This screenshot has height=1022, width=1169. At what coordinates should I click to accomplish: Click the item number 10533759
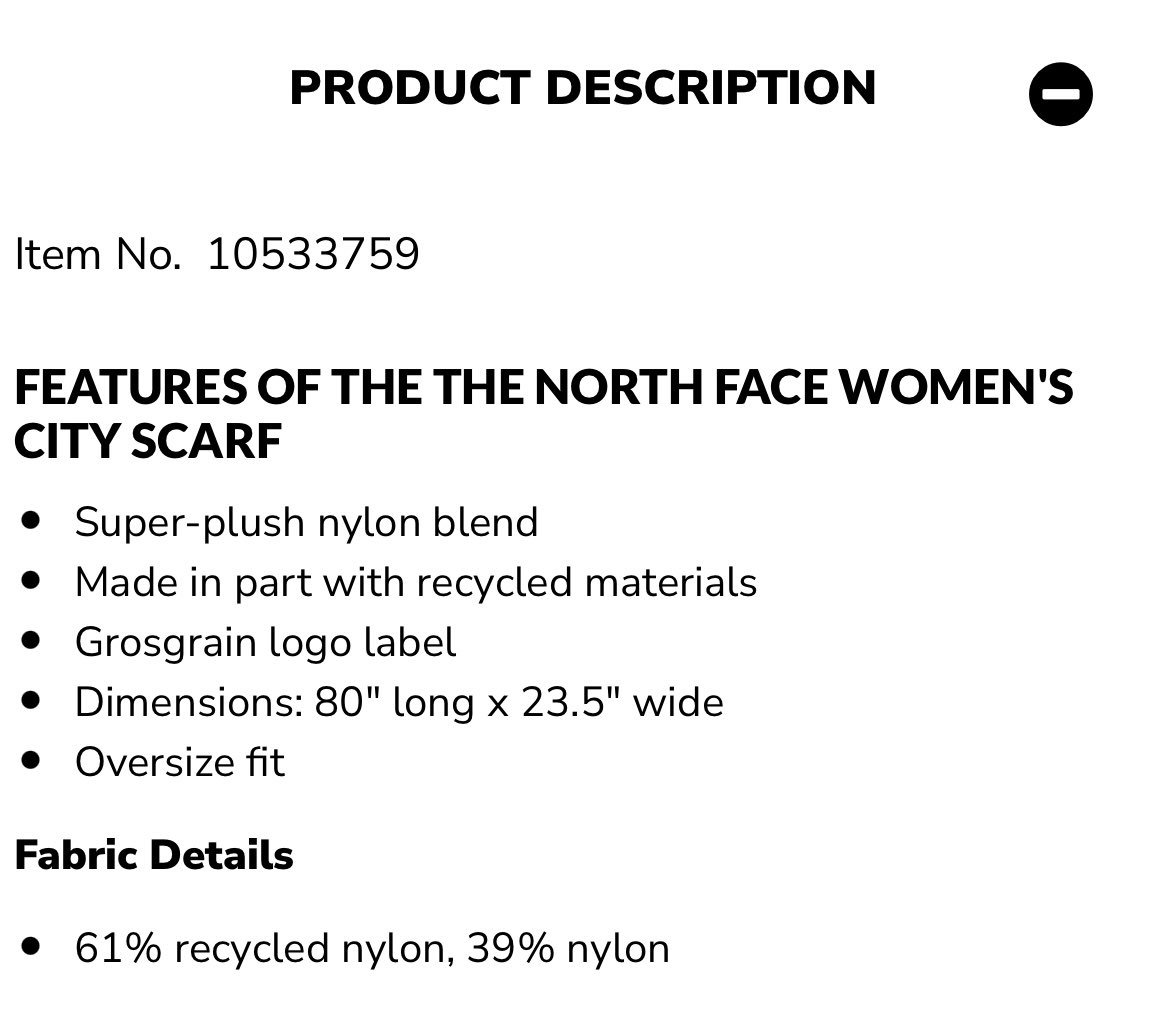(313, 254)
